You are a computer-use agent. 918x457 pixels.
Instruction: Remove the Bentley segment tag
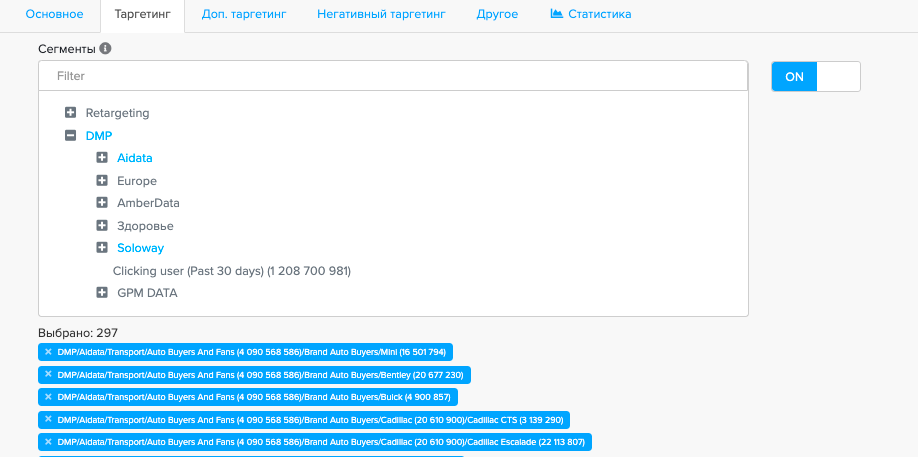(x=48, y=375)
